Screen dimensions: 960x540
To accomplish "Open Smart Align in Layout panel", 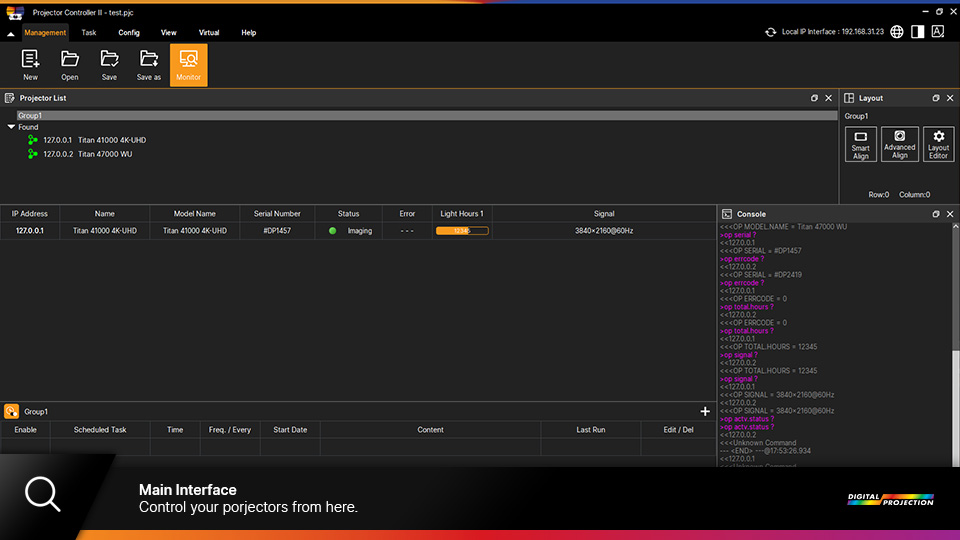I will (x=860, y=144).
